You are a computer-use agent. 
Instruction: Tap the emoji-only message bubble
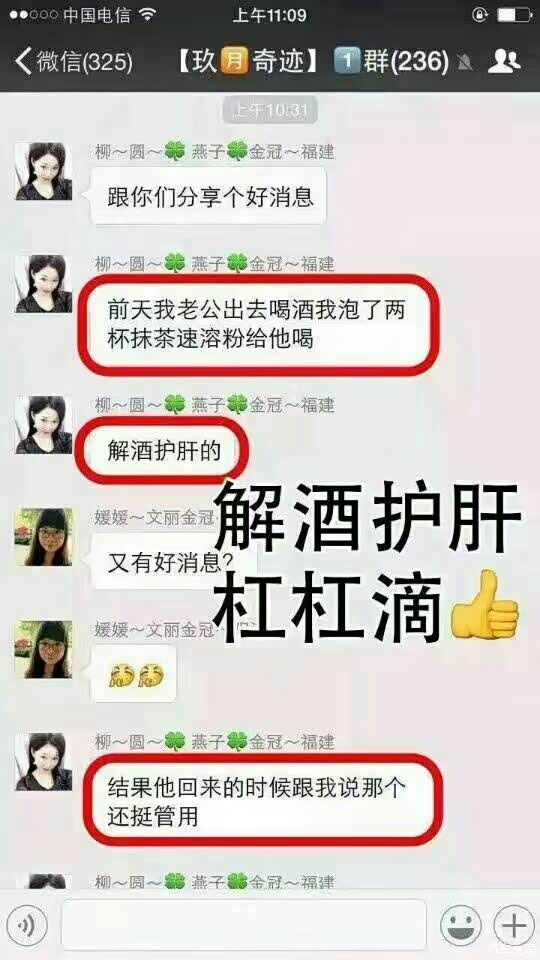pos(133,673)
